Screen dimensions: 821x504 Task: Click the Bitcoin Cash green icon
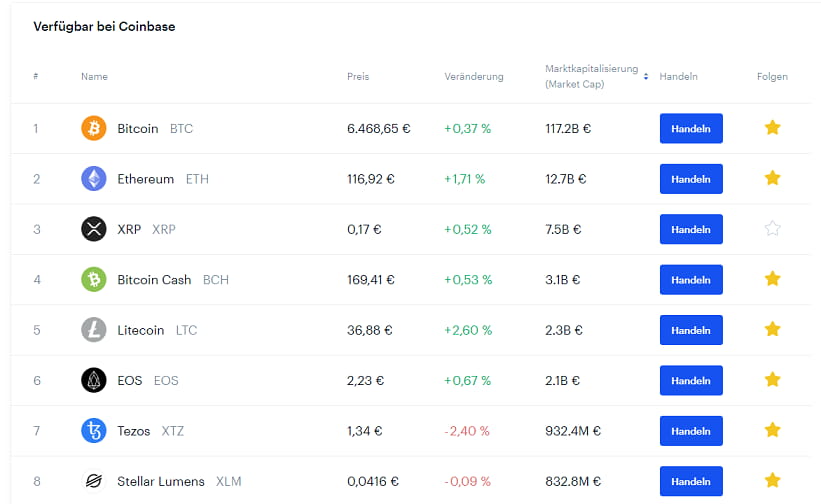pyautogui.click(x=94, y=279)
